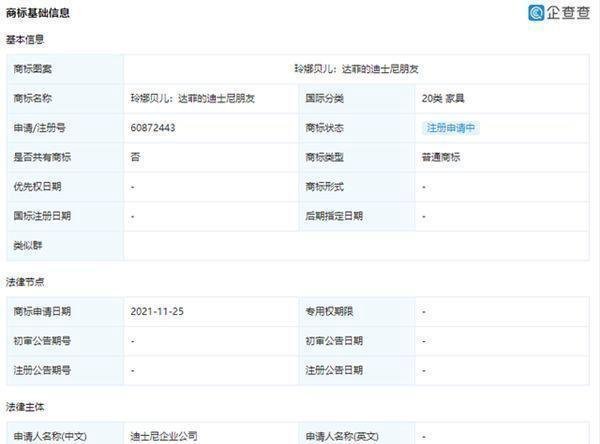Select the 商标基础信息 page heading
Viewport: 600px width, 444px height.
point(38,13)
